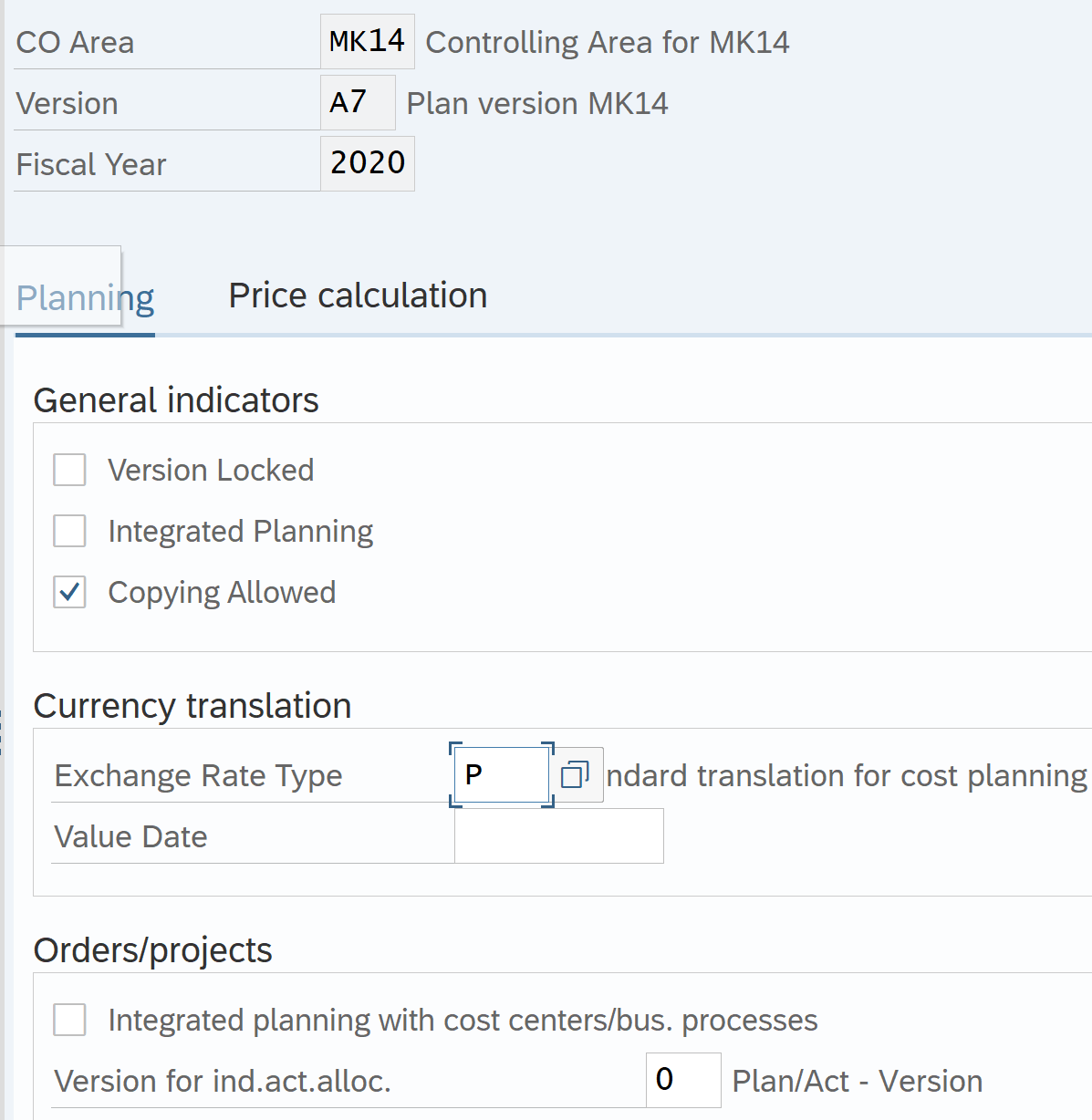Click the translation for cost planning description

click(847, 776)
